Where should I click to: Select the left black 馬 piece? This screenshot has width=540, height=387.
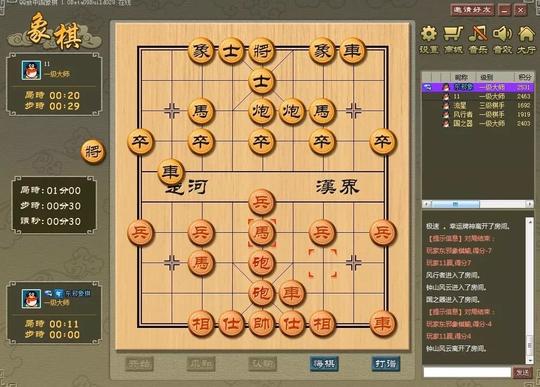(x=201, y=111)
